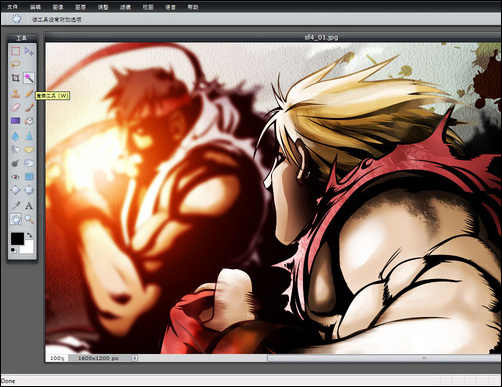Screen dimensions: 502x387
Task: Open the black foreground color swatch
Action: [x=17, y=239]
